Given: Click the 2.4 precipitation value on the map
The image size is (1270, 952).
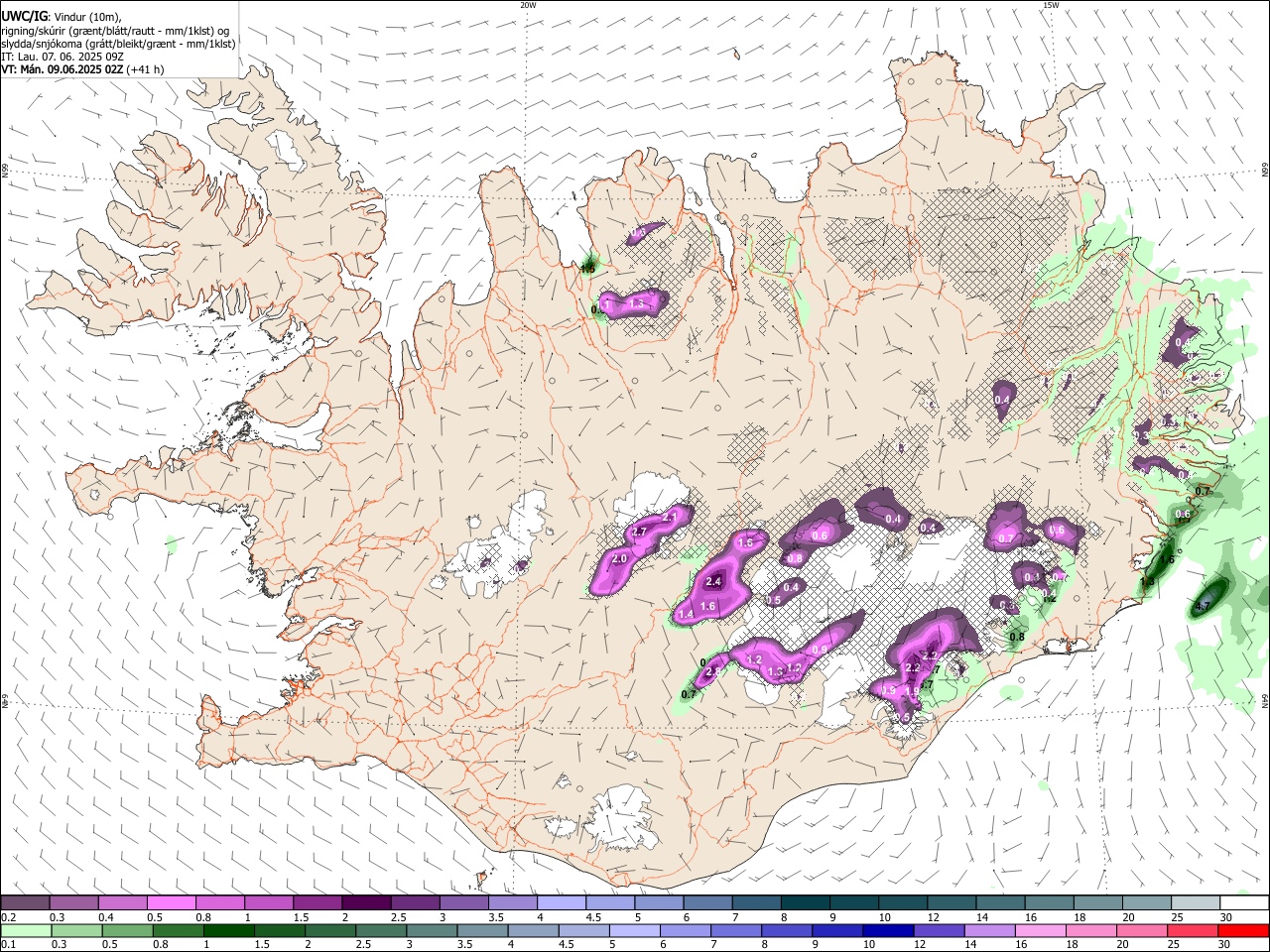Looking at the screenshot, I should [x=712, y=583].
